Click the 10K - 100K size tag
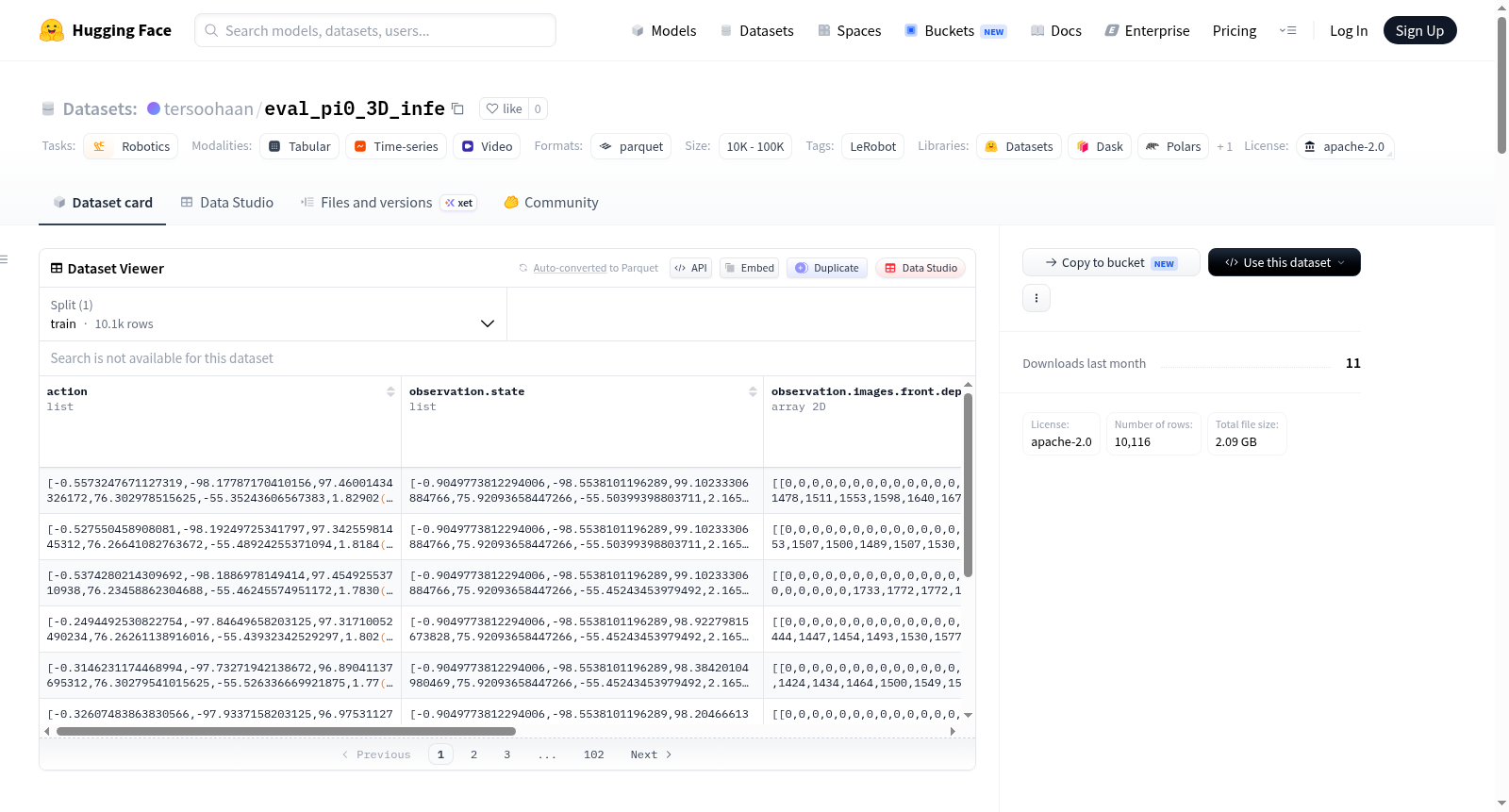This screenshot has height=812, width=1509. coord(754,146)
